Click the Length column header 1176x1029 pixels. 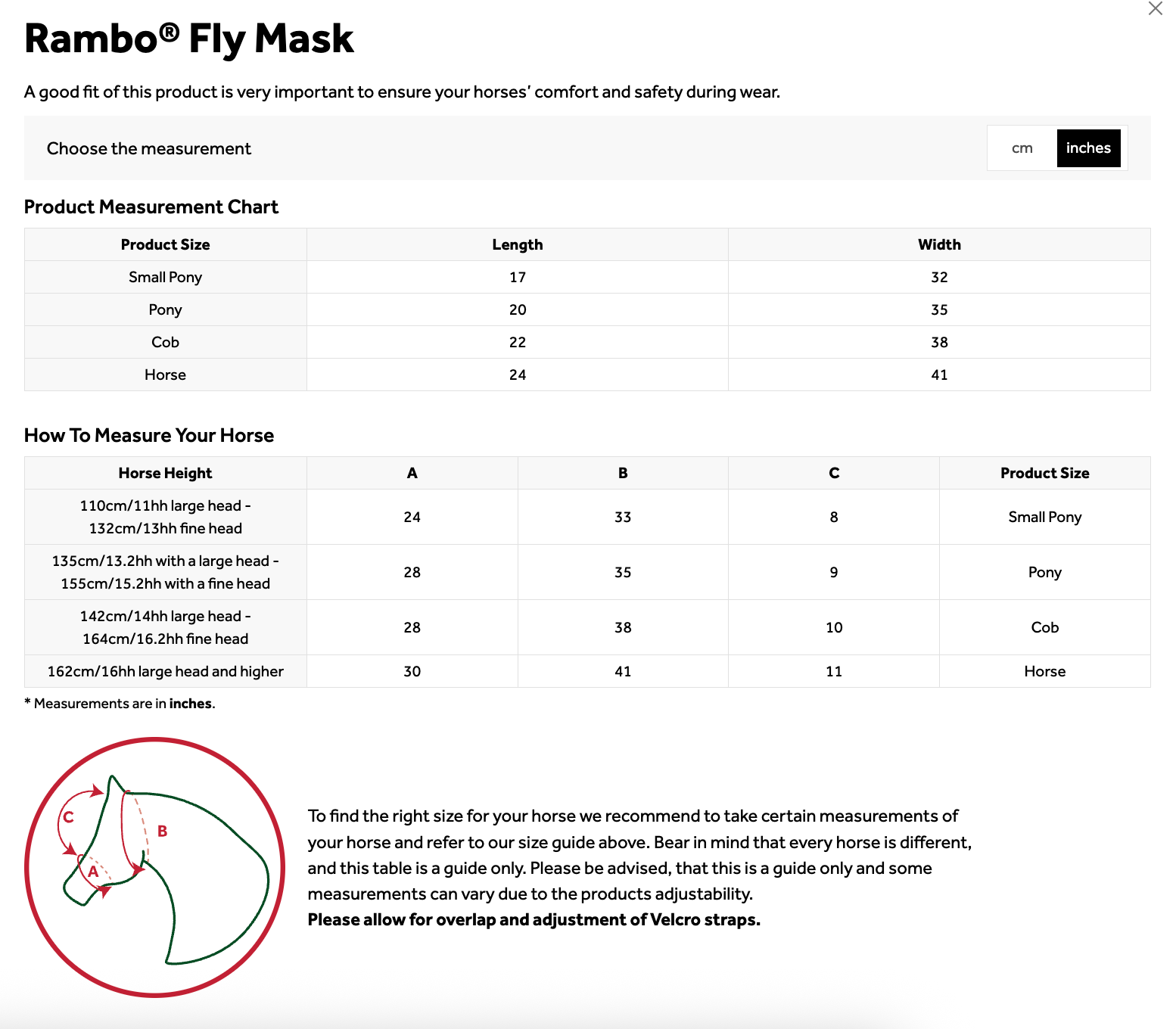coord(517,244)
